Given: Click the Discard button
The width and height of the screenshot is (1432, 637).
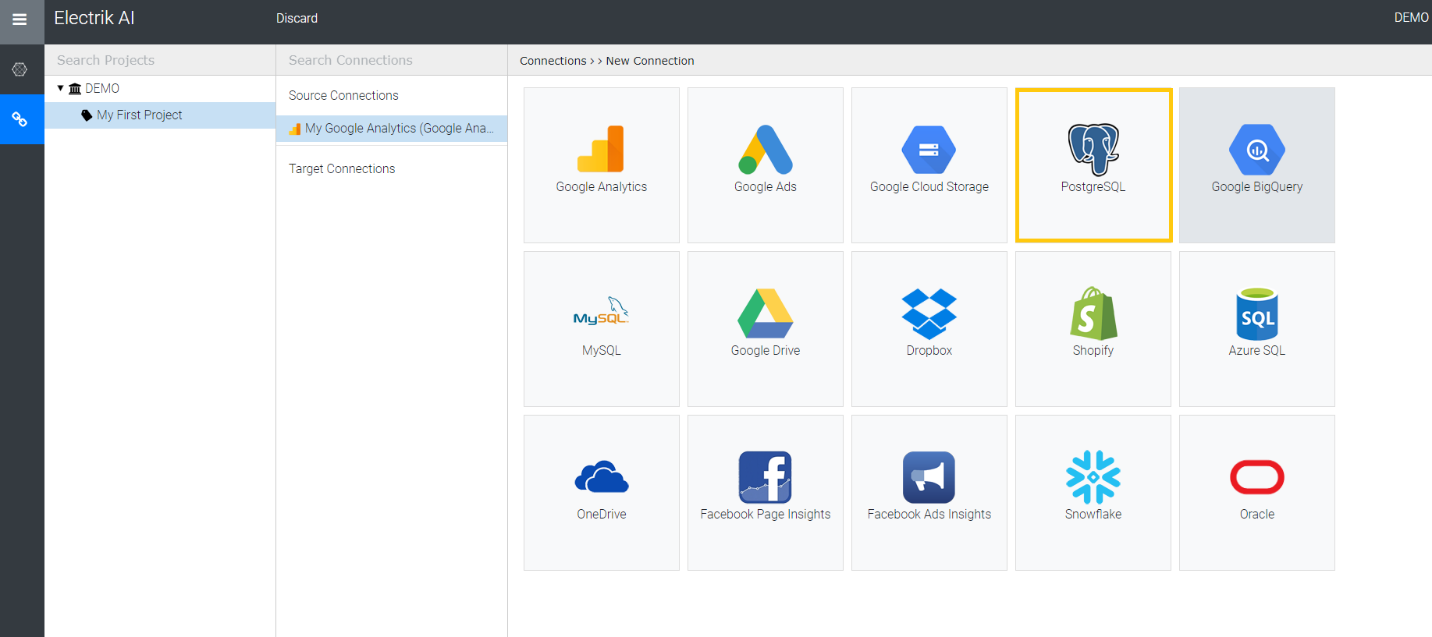Looking at the screenshot, I should [297, 18].
